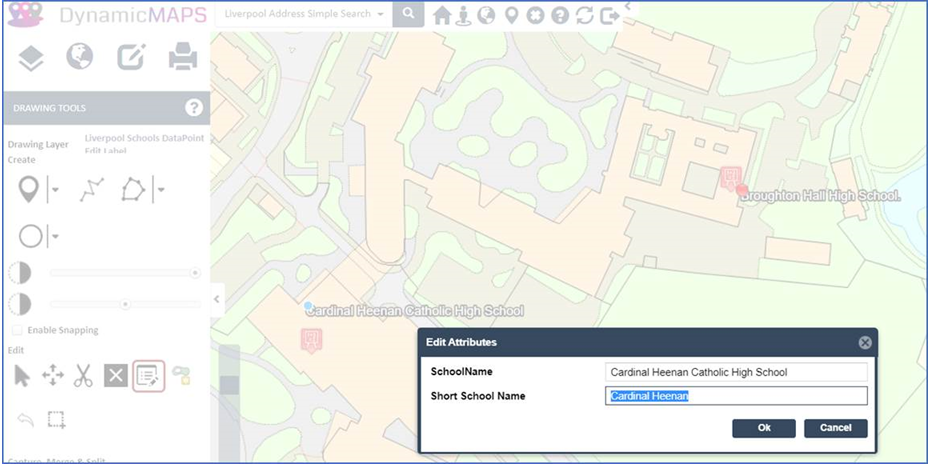Image resolution: width=930 pixels, height=467 pixels.
Task: Collapse the top toolbar chevron
Action: pos(628,6)
